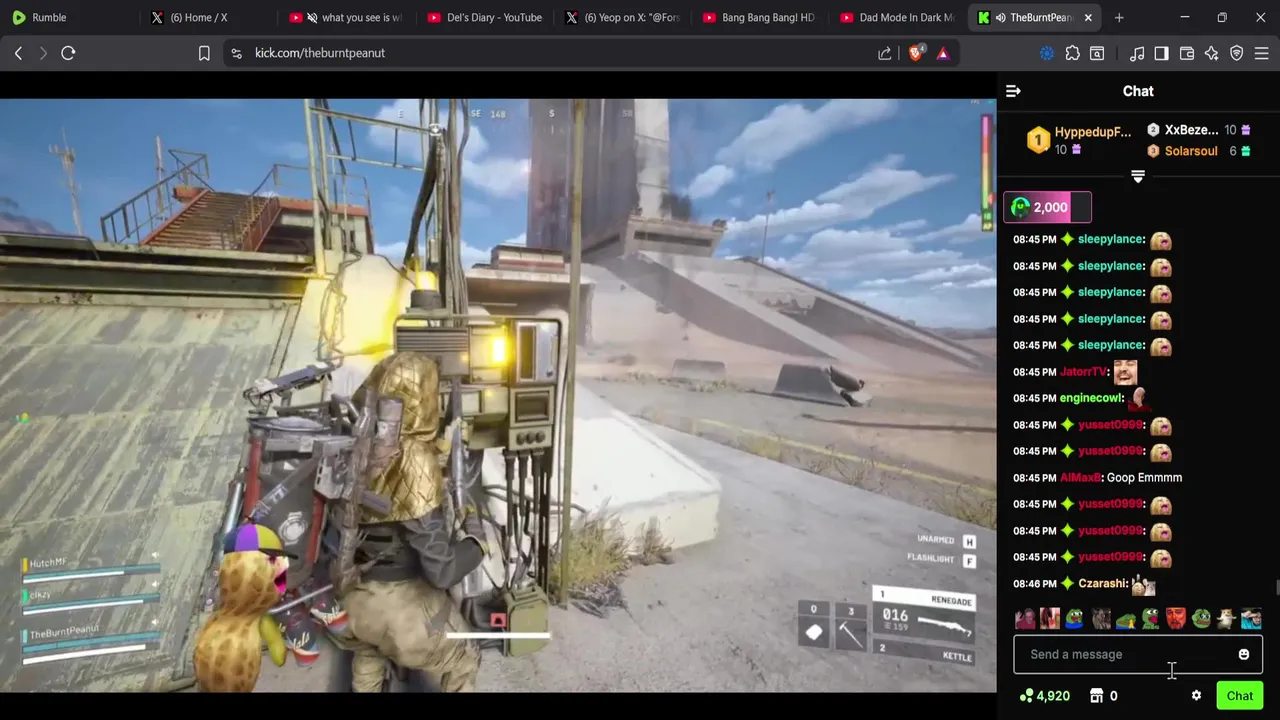The image size is (1280, 720).
Task: Open the browser hamburger menu
Action: 1262,53
